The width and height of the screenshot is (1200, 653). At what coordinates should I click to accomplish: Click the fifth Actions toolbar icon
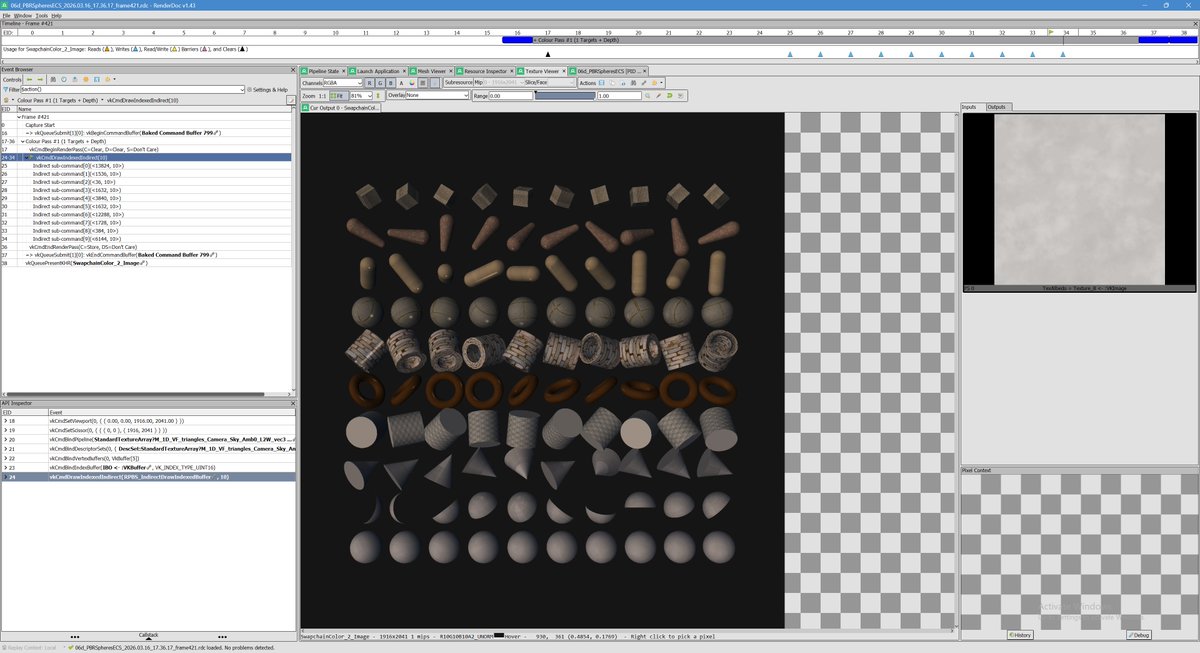coord(643,83)
